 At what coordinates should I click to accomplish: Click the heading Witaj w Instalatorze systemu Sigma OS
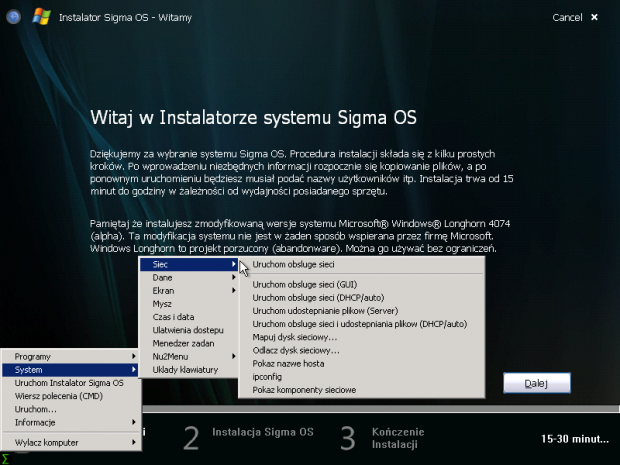pyautogui.click(x=253, y=118)
